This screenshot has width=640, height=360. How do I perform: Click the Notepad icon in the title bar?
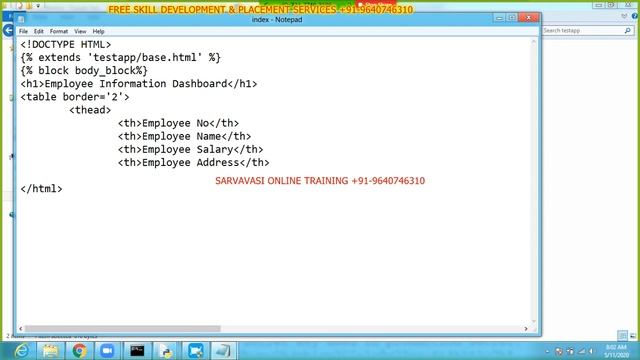21,19
